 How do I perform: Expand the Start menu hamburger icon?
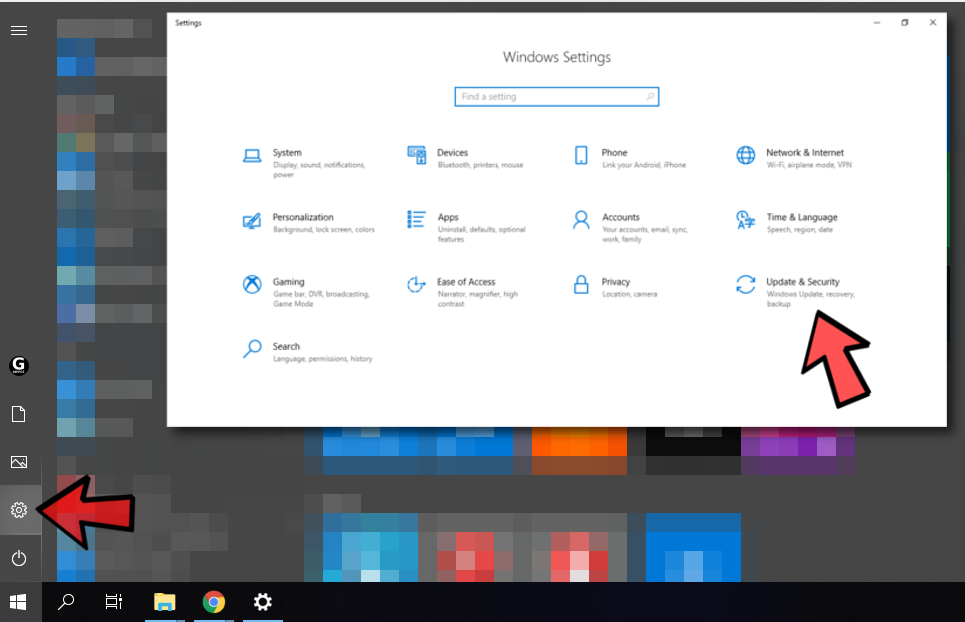click(19, 30)
